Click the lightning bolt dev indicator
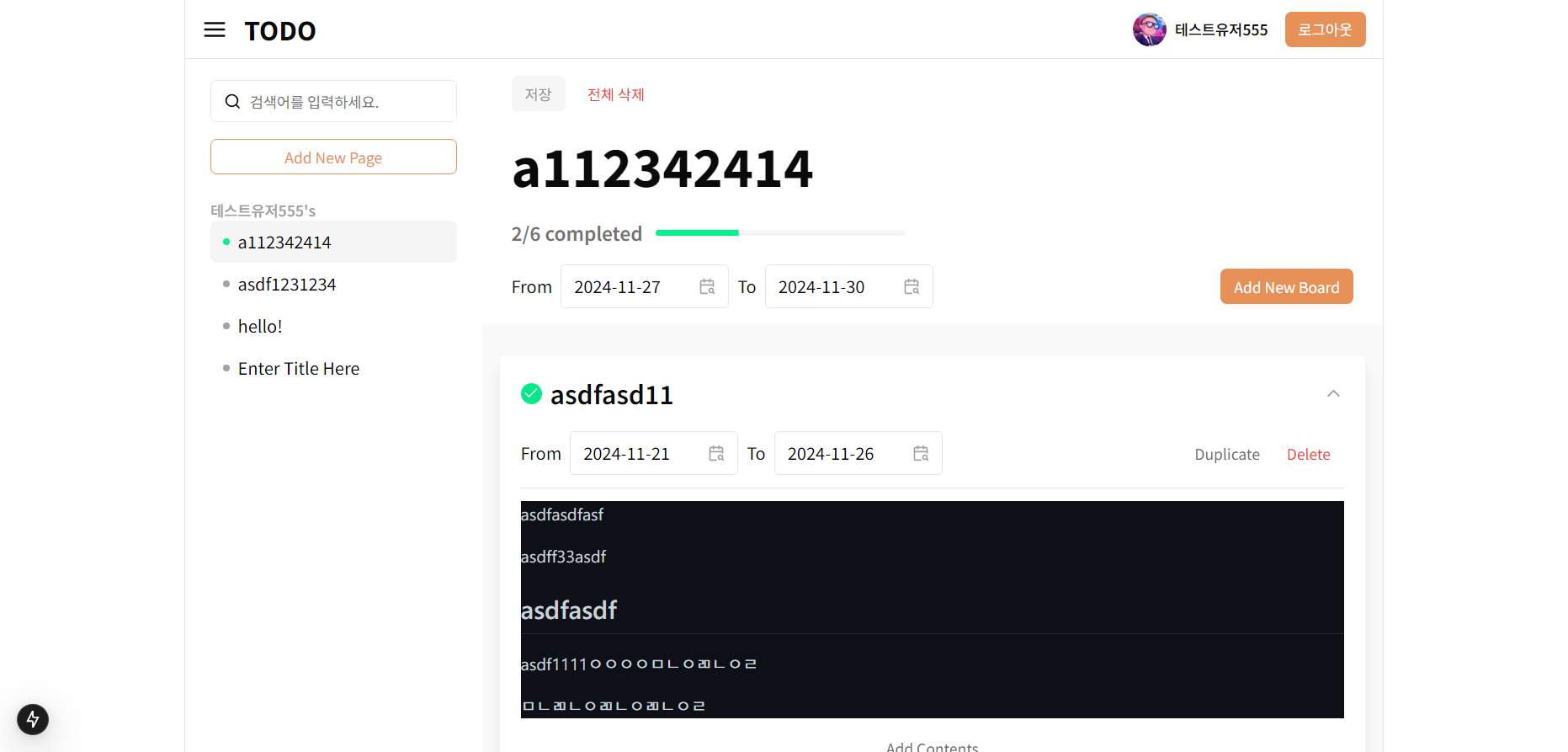The width and height of the screenshot is (1568, 752). pyautogui.click(x=33, y=719)
